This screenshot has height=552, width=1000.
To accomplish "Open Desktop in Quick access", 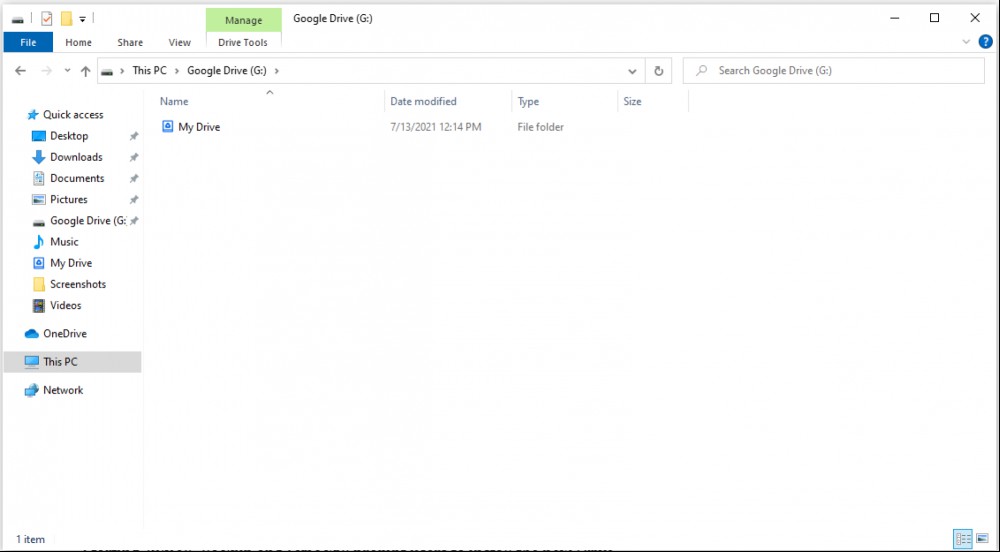I will pos(69,136).
